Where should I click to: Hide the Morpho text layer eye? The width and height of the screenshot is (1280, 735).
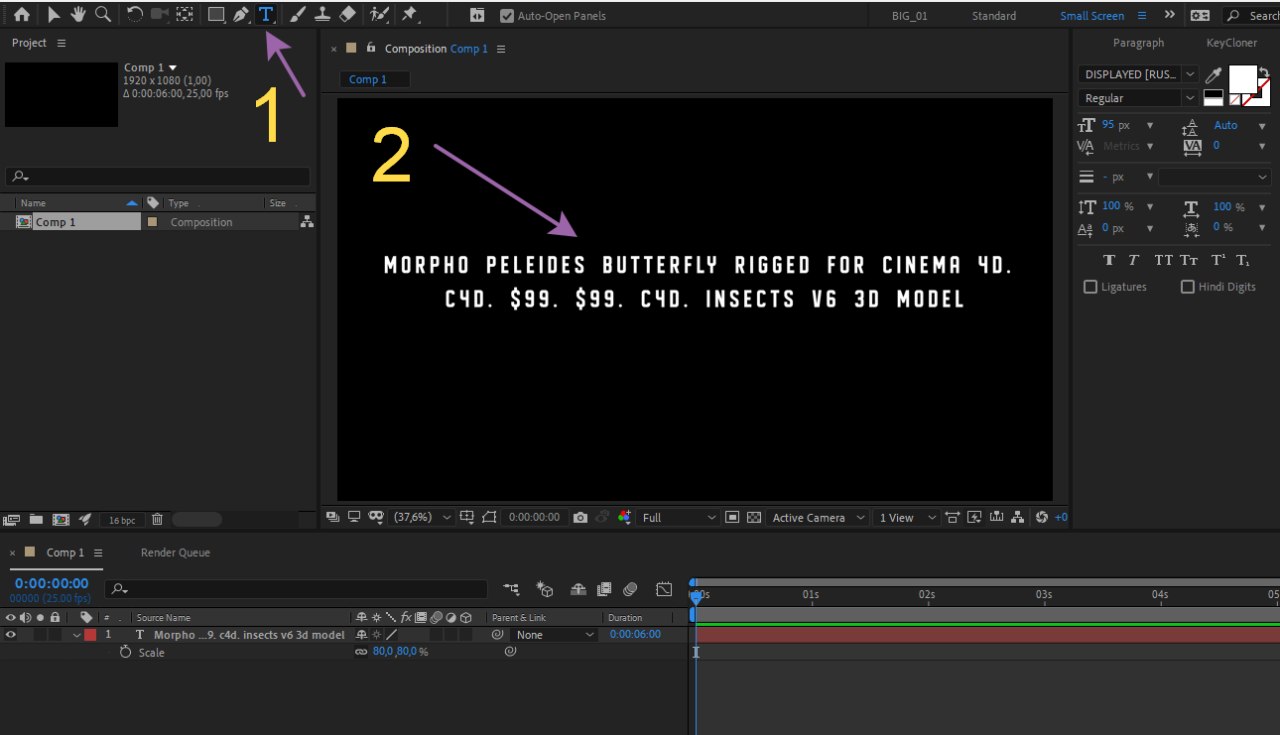click(x=11, y=635)
